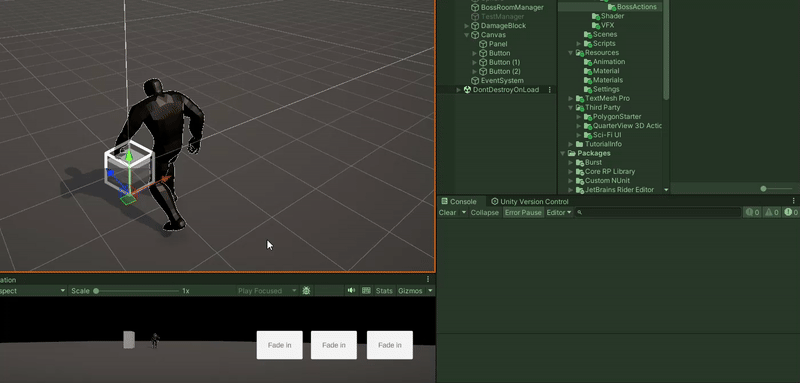Image resolution: width=800 pixels, height=383 pixels.
Task: Expand the Button (1) hierarchy item
Action: (x=474, y=62)
